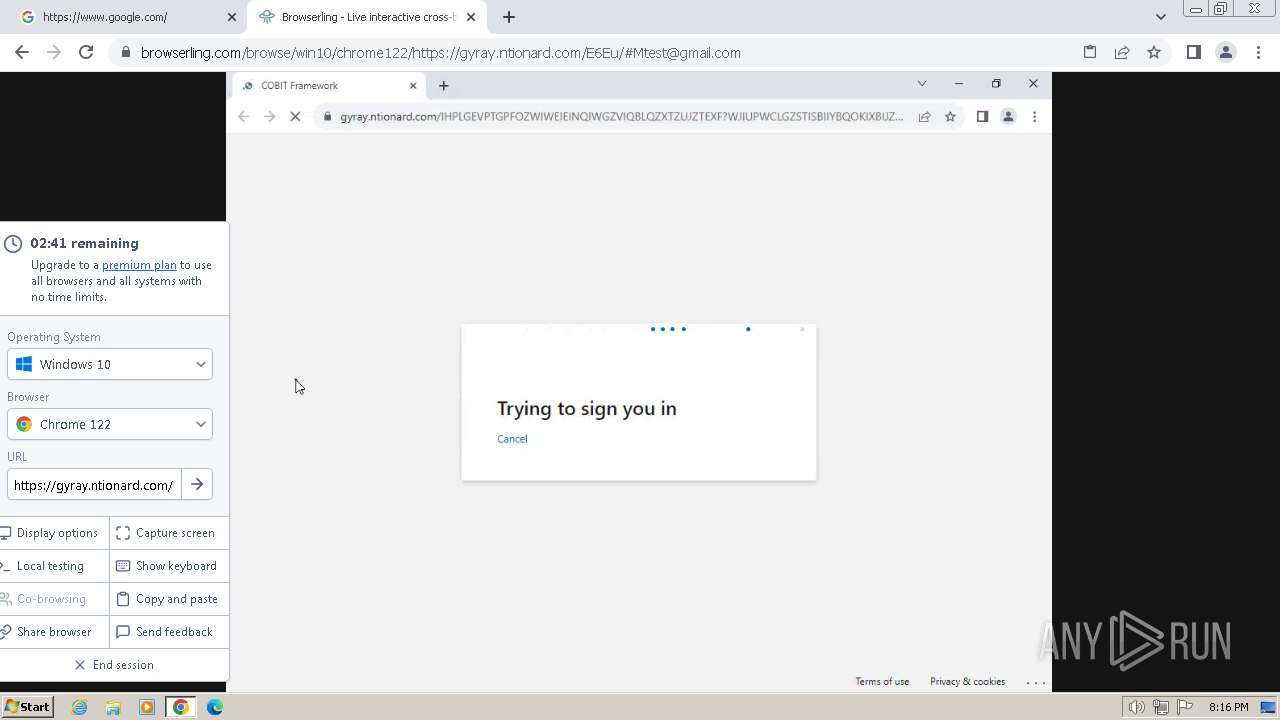The width and height of the screenshot is (1280, 720).
Task: Click the inner browser address bar URL
Action: [x=621, y=117]
